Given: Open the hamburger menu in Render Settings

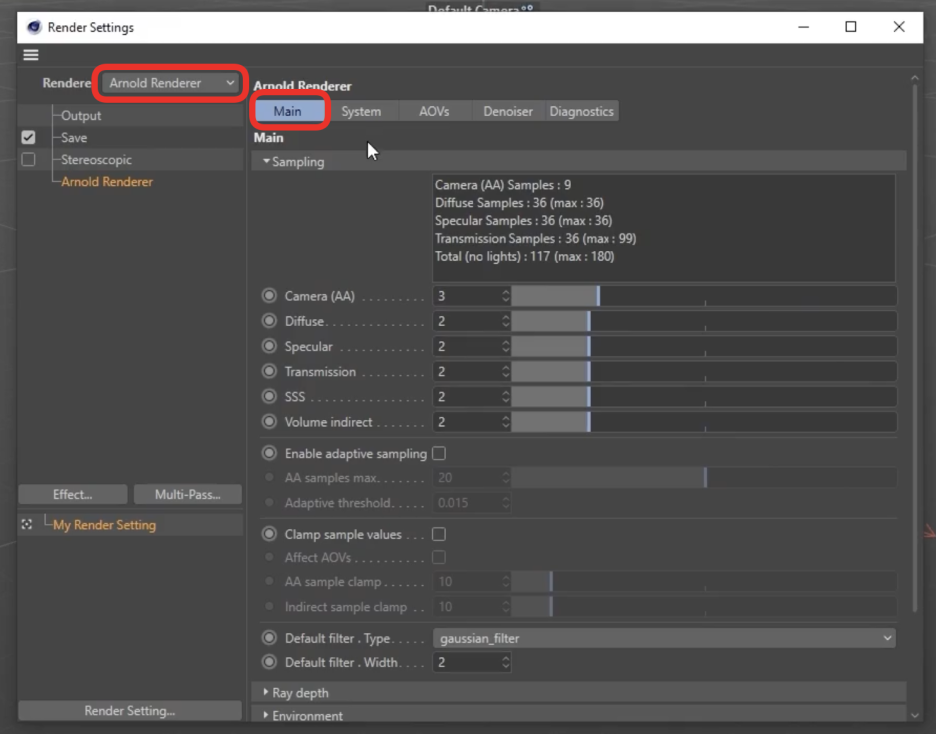Looking at the screenshot, I should click(x=30, y=55).
